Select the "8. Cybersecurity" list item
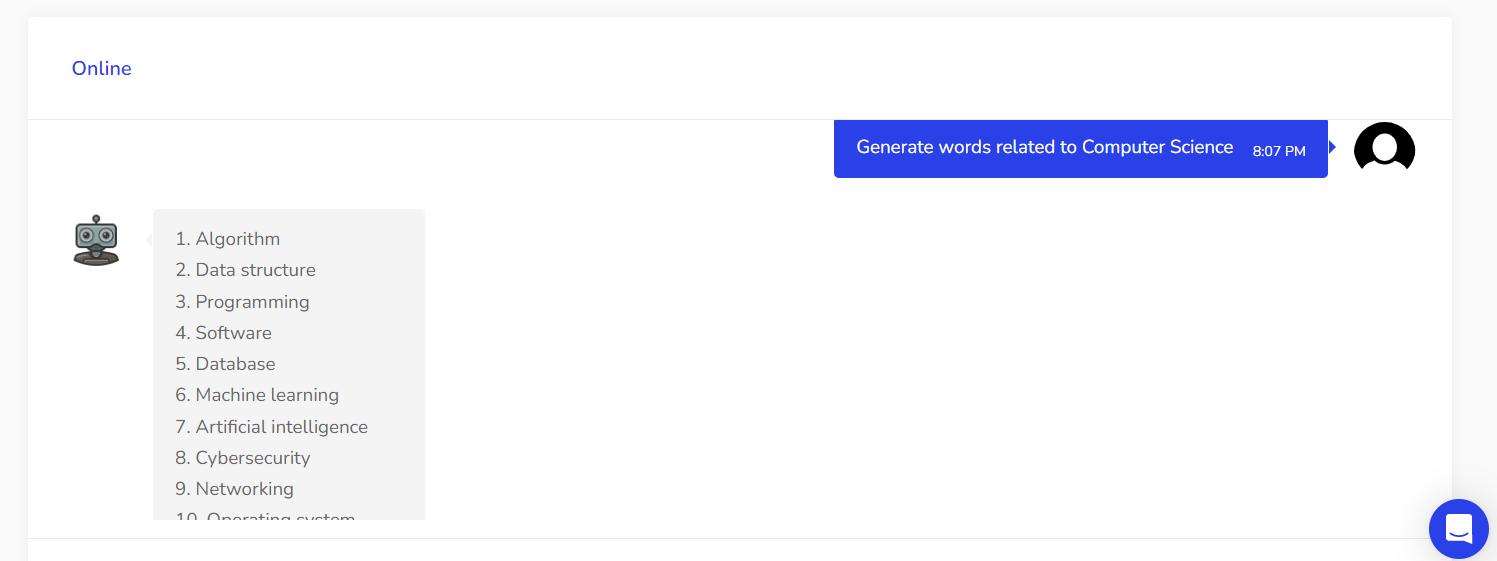This screenshot has height=561, width=1497. tap(243, 458)
